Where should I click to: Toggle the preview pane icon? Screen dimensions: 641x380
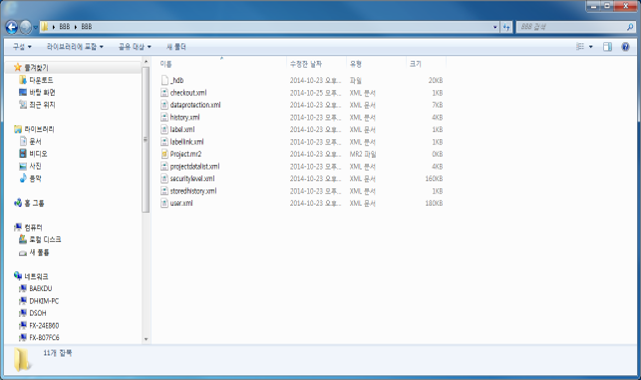pos(607,47)
